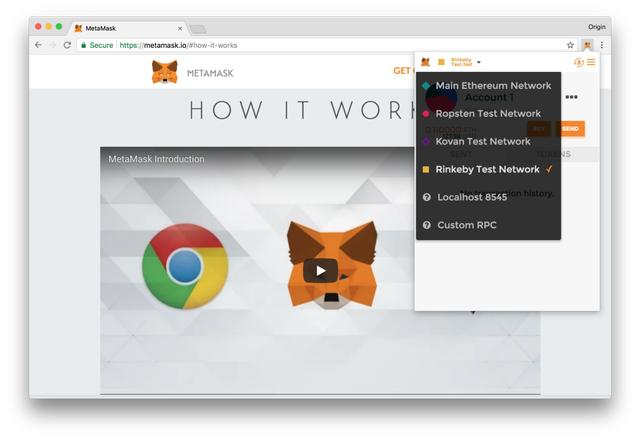Click the MetaMask extension icon in the toolbar
The height and width of the screenshot is (440, 640).
587,45
